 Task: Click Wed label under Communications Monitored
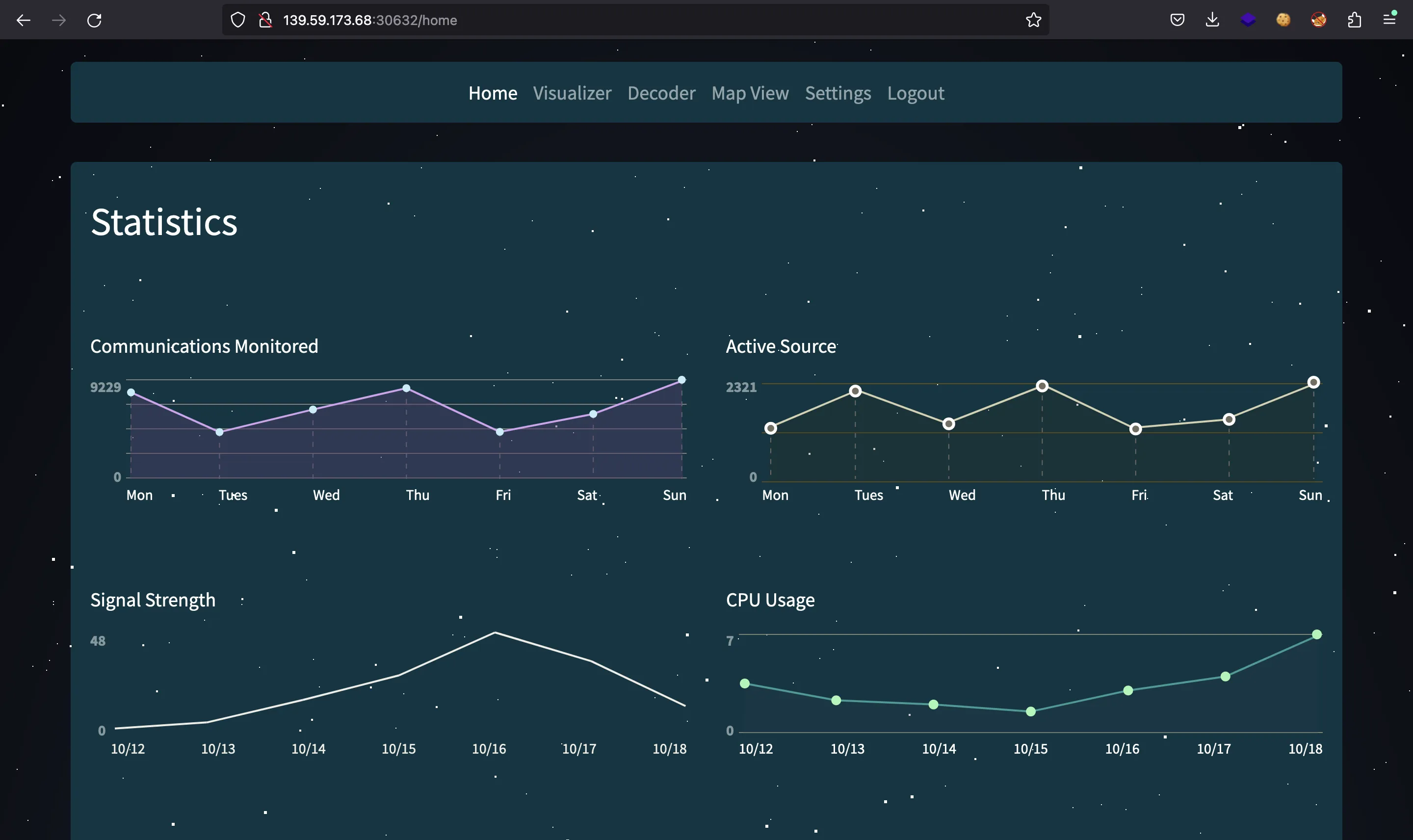(327, 495)
